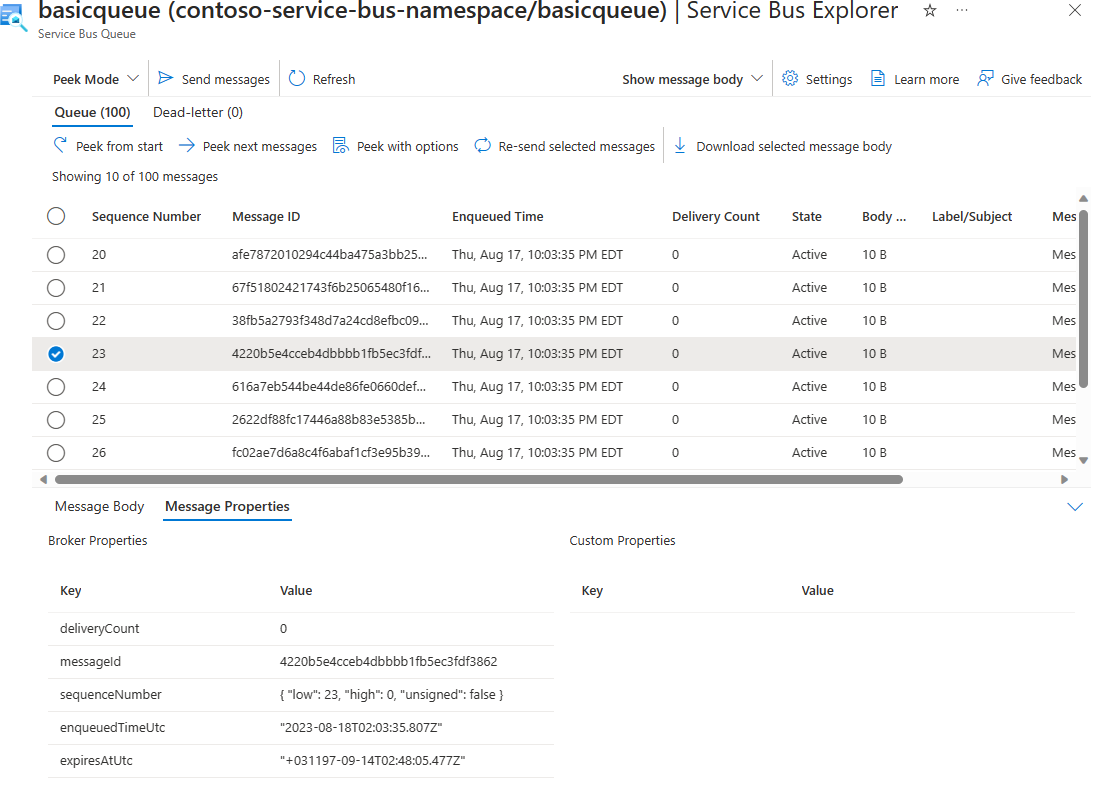Screen dimensions: 1109x794
Task: Open the Show message body dropdown
Action: pos(692,79)
